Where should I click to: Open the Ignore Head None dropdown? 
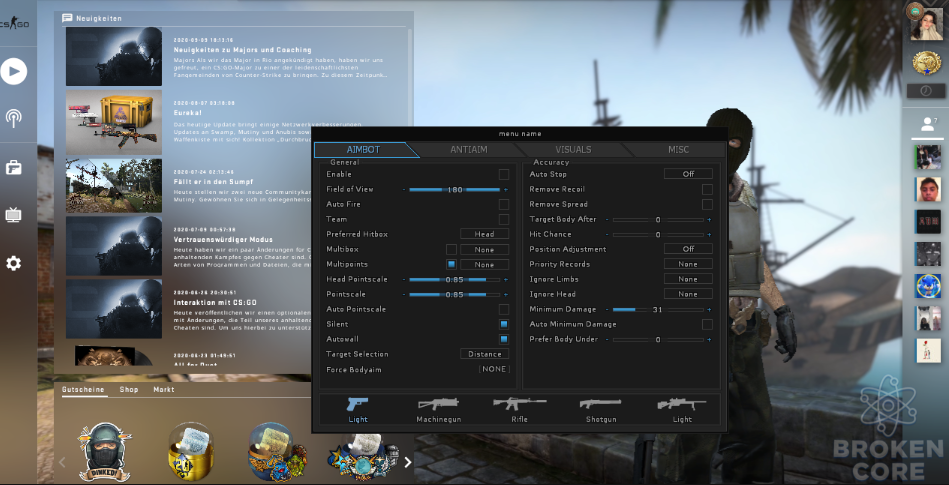click(688, 294)
